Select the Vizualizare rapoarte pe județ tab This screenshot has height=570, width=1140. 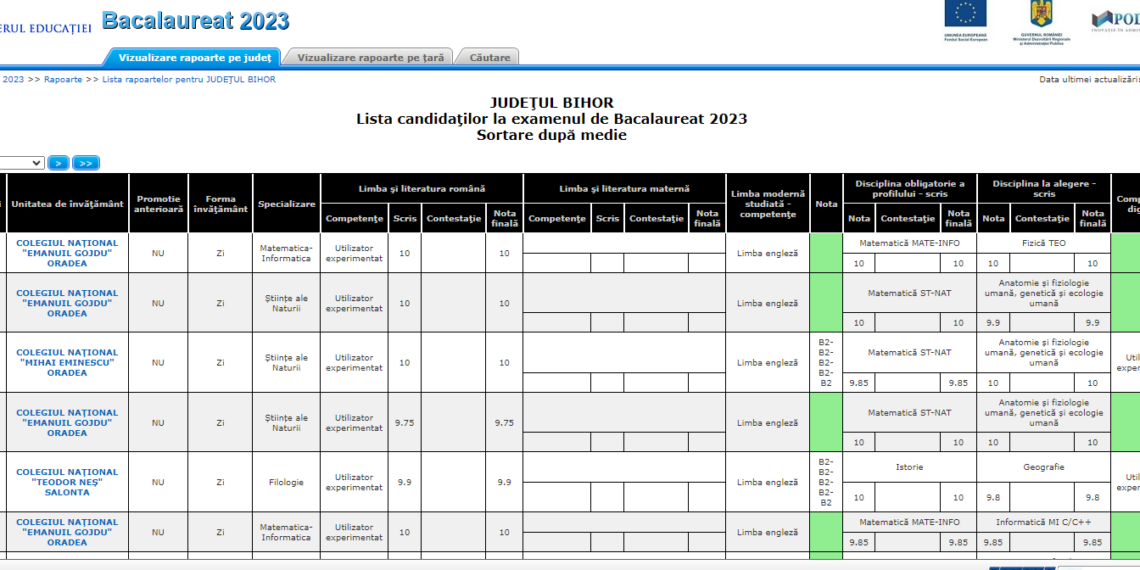click(x=194, y=58)
